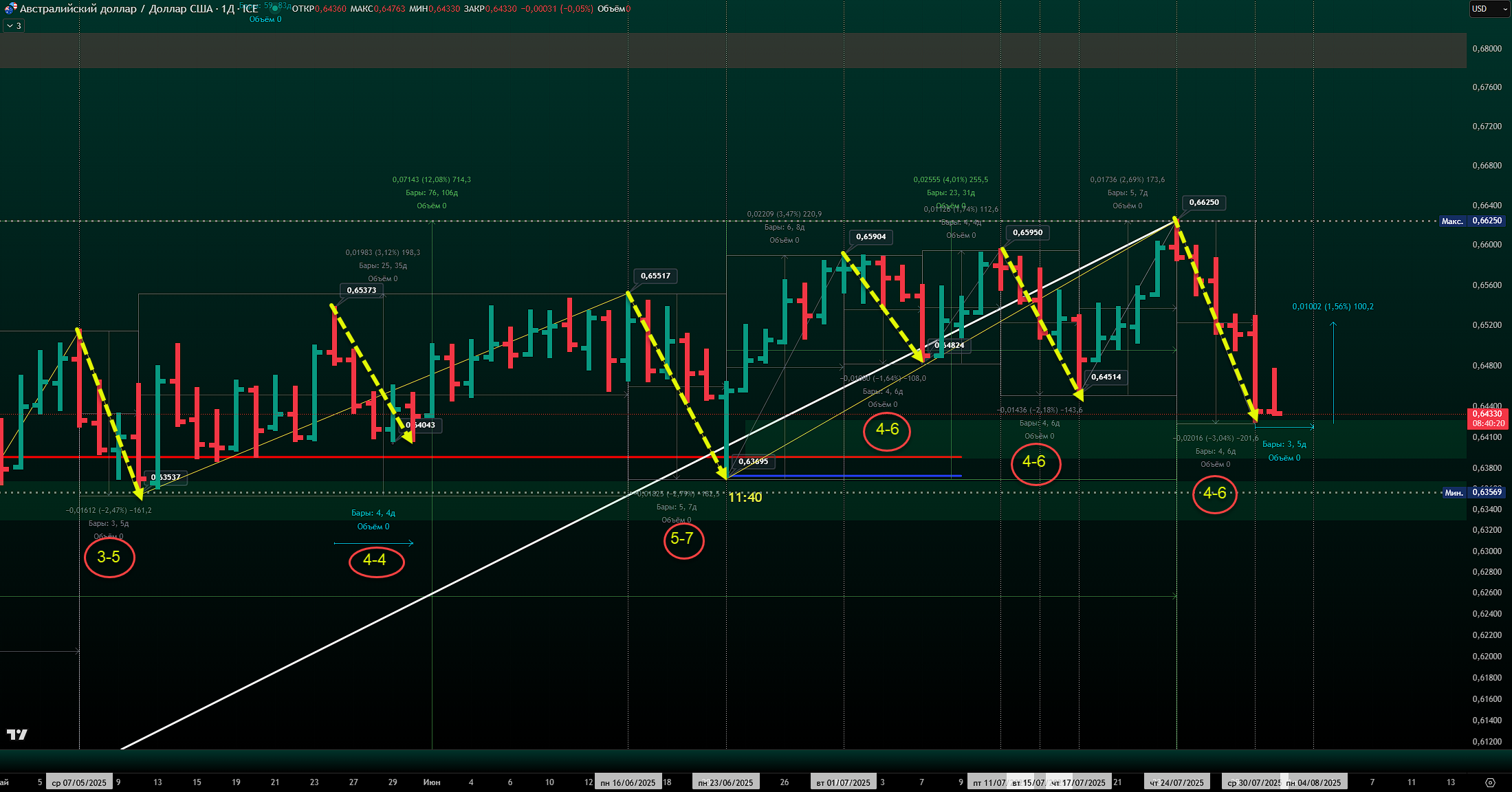The image size is (1512, 792).
Task: Click date label чт 24/07/2025 on time axis
Action: [x=1176, y=782]
